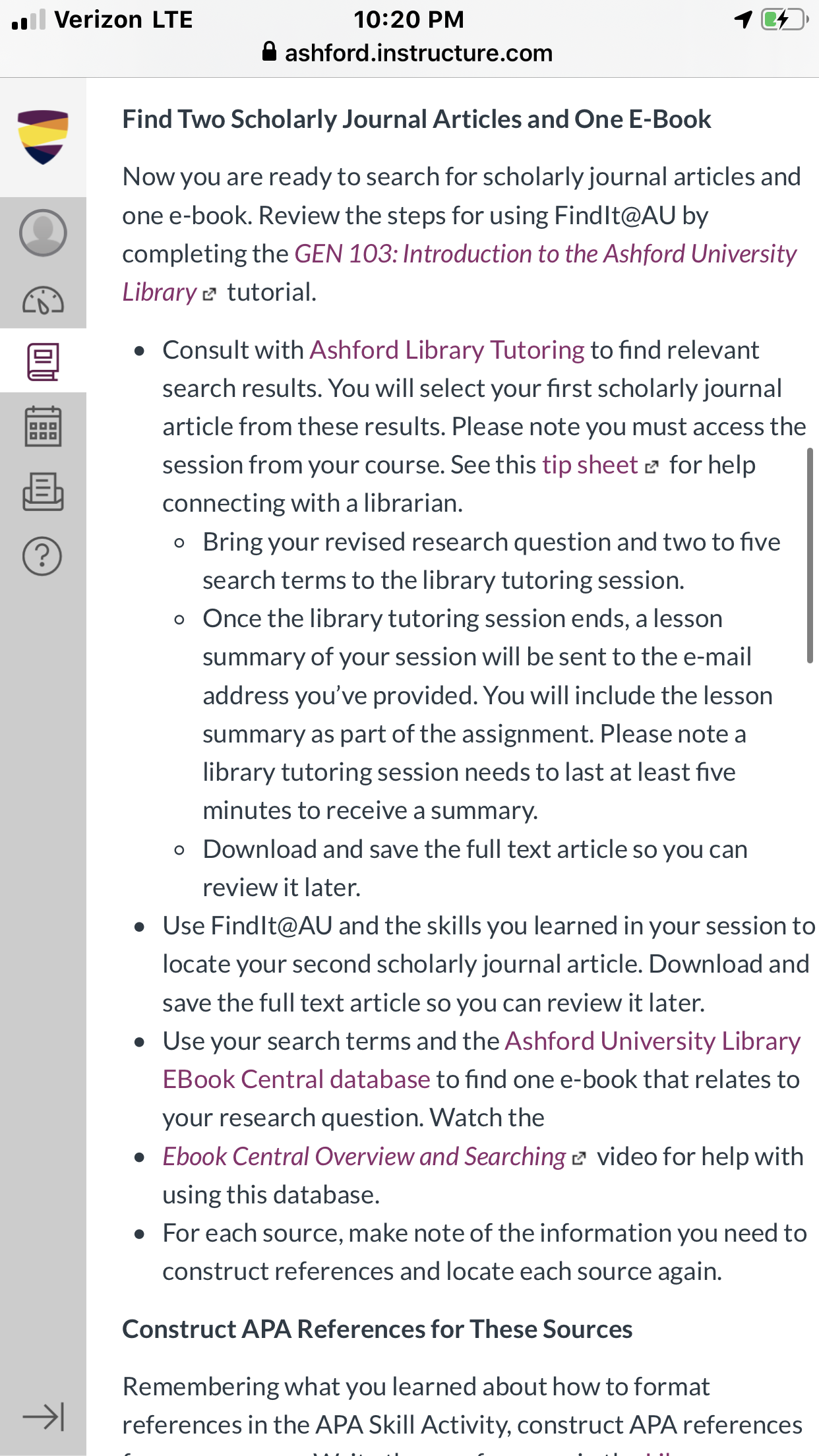Open Ebook Central Overview and Searching video link
This screenshot has height=1456, width=819.
[364, 1157]
